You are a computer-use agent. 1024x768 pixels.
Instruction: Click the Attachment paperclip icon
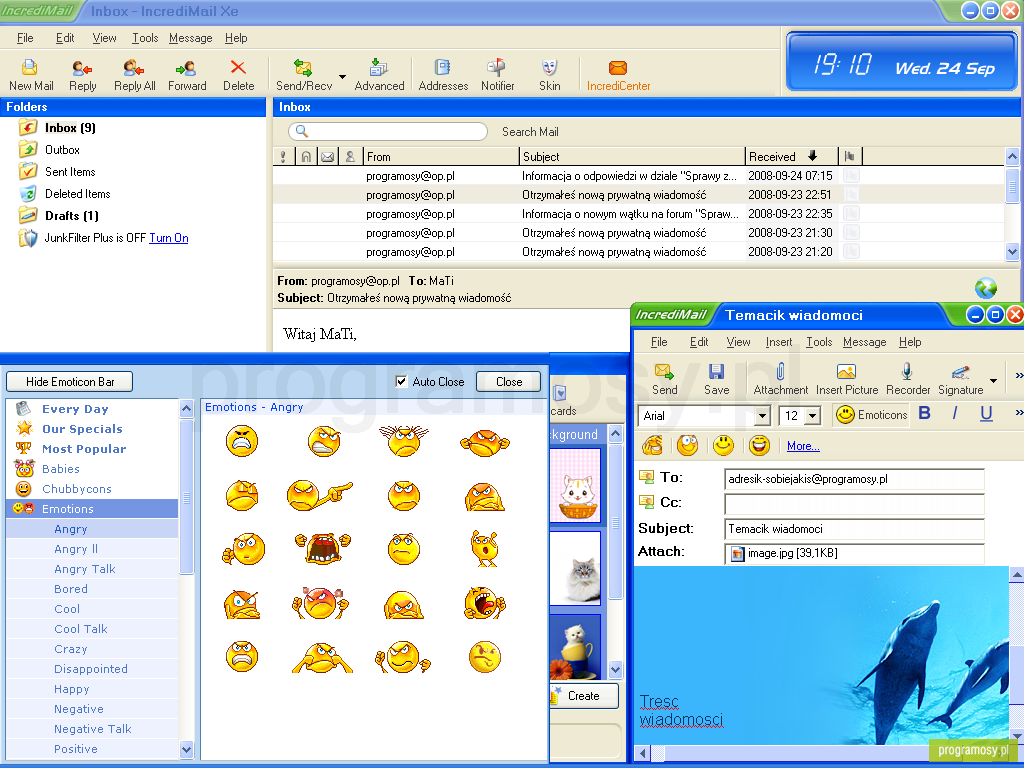click(780, 379)
